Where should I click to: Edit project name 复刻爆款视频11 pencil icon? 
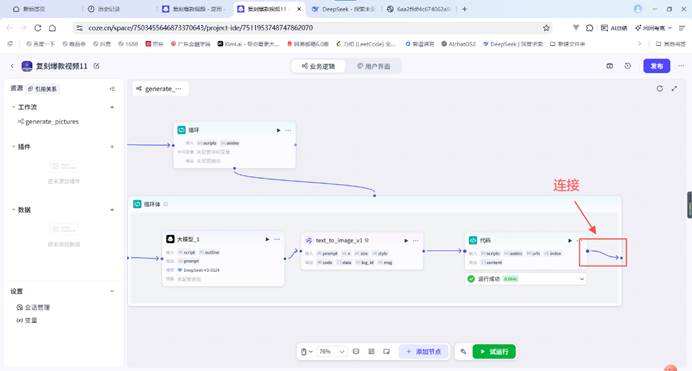point(96,66)
